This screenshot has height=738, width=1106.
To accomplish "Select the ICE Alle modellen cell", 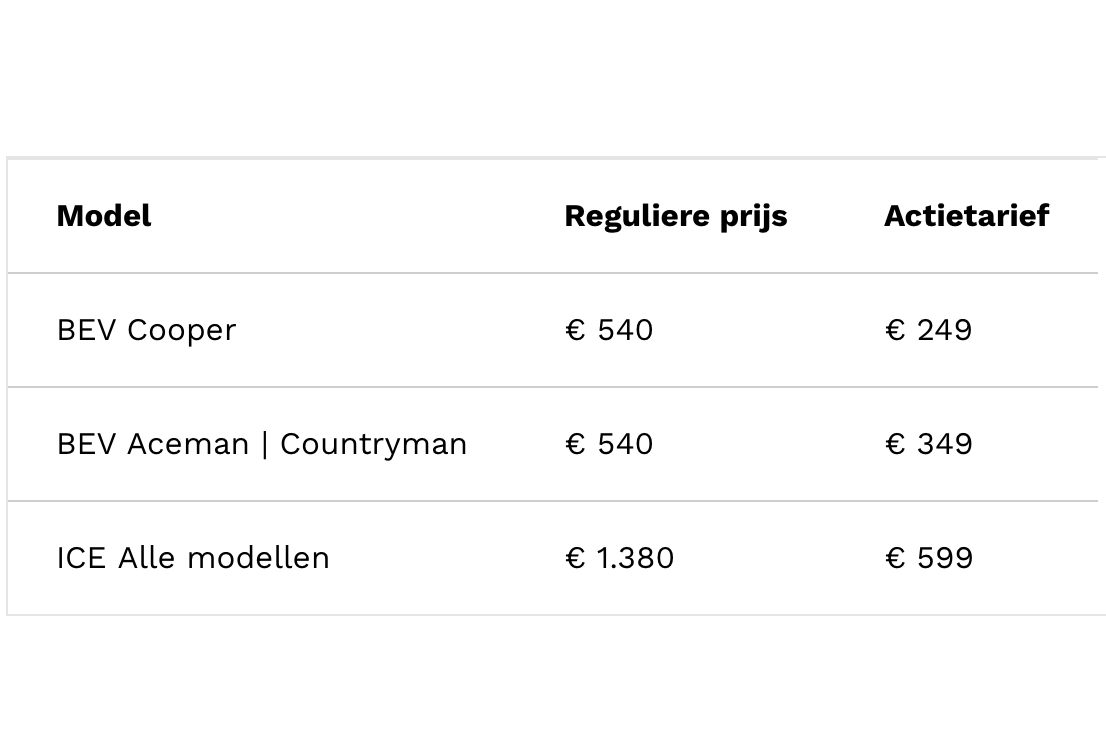I will pos(193,558).
